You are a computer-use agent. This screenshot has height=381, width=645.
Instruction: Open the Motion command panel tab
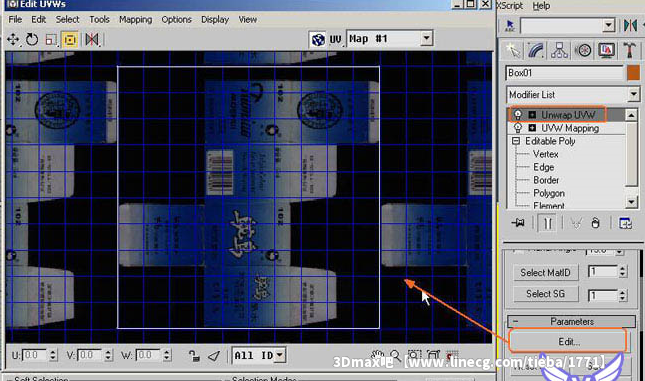tap(583, 50)
